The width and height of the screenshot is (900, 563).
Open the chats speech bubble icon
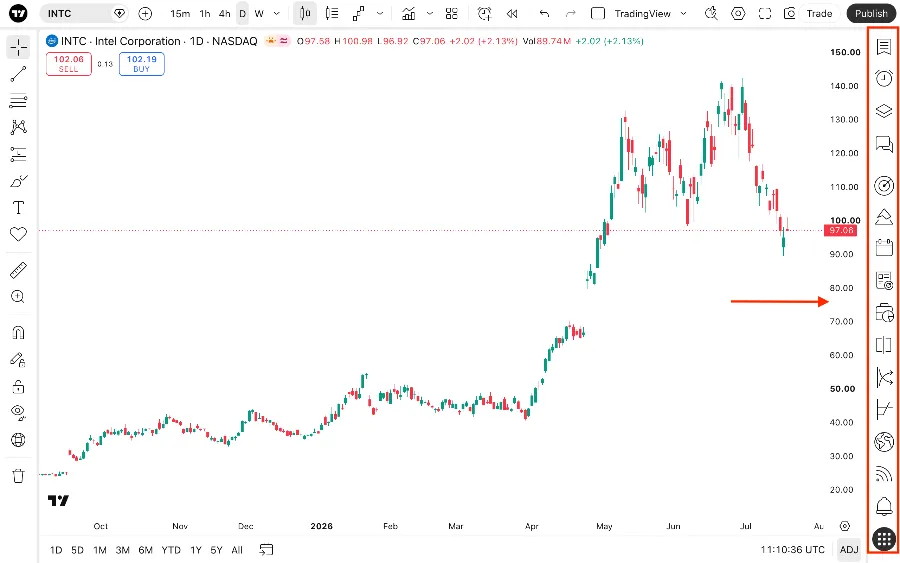884,143
